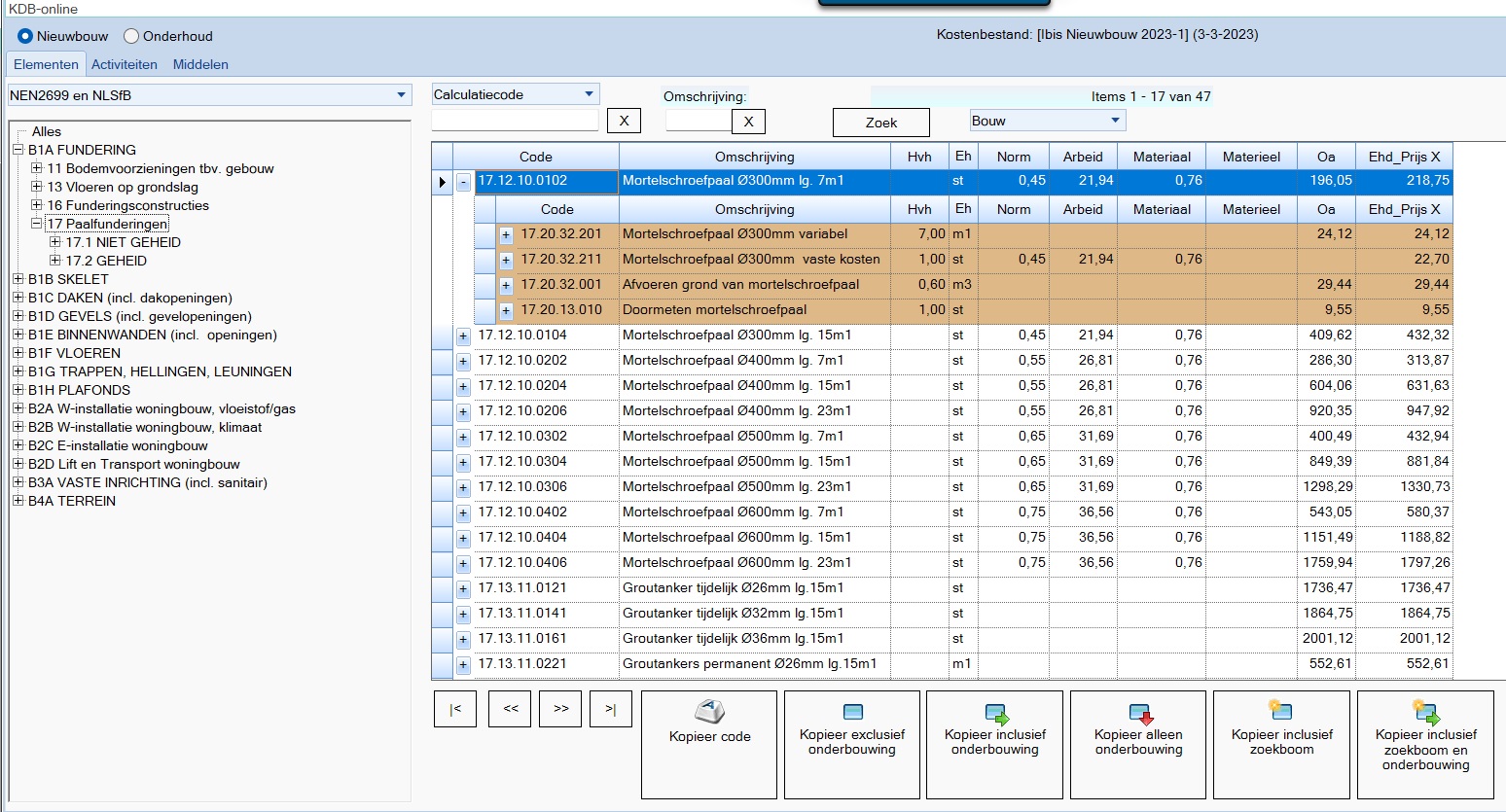
Task: Expand row 17.12.10.0104 plus icon
Action: (463, 336)
